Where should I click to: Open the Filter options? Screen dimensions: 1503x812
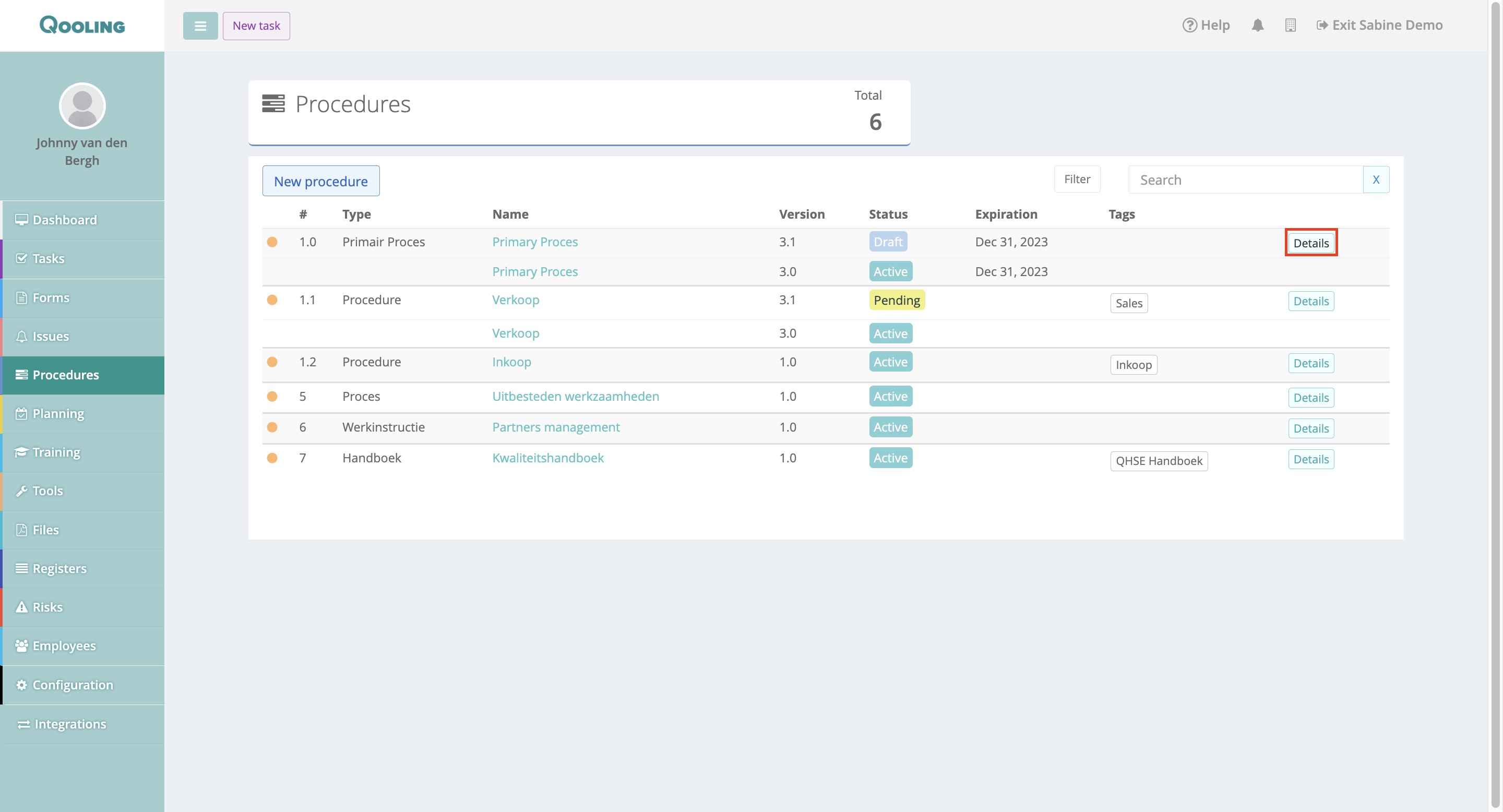(x=1077, y=179)
